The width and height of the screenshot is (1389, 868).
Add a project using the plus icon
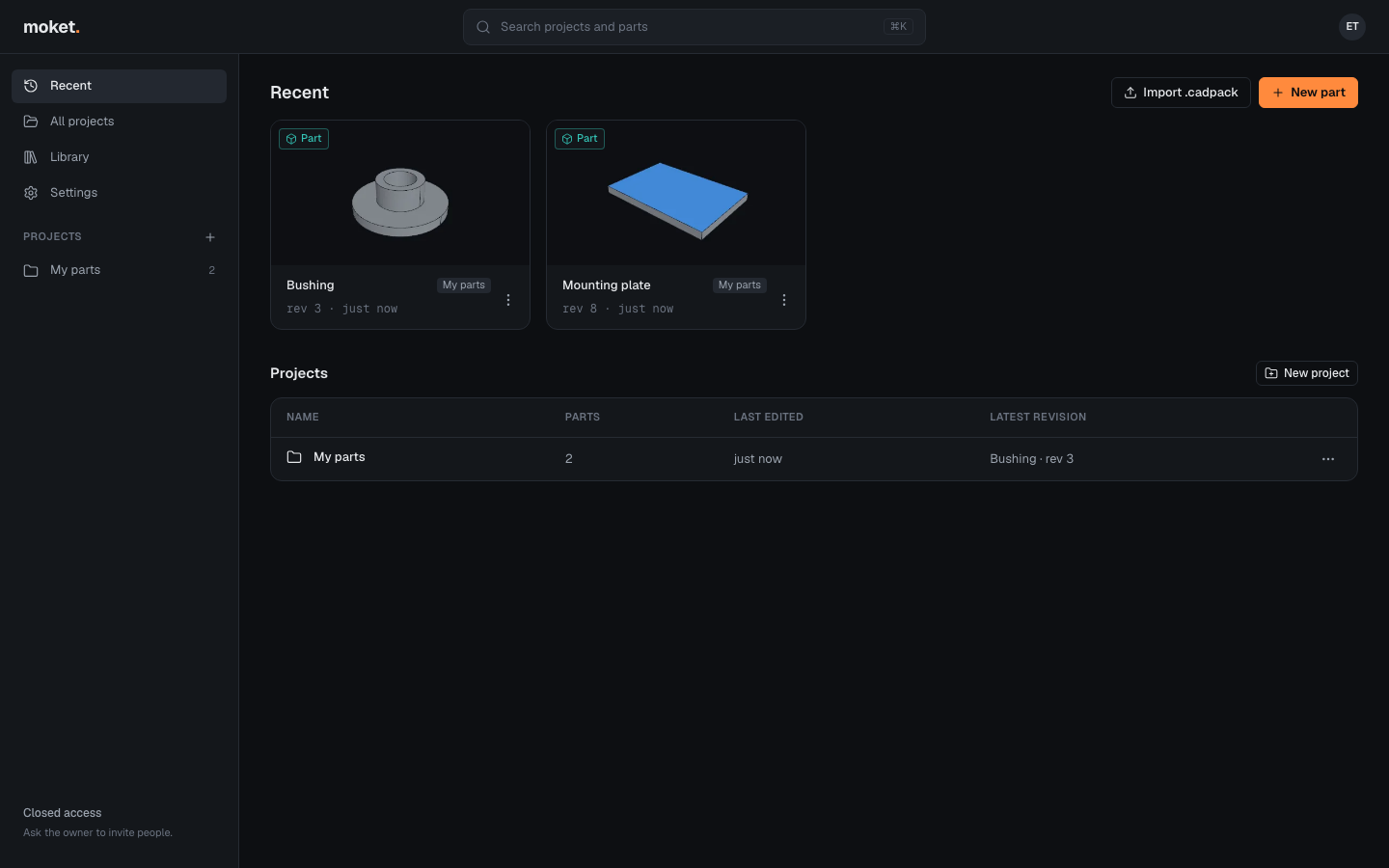[x=210, y=237]
